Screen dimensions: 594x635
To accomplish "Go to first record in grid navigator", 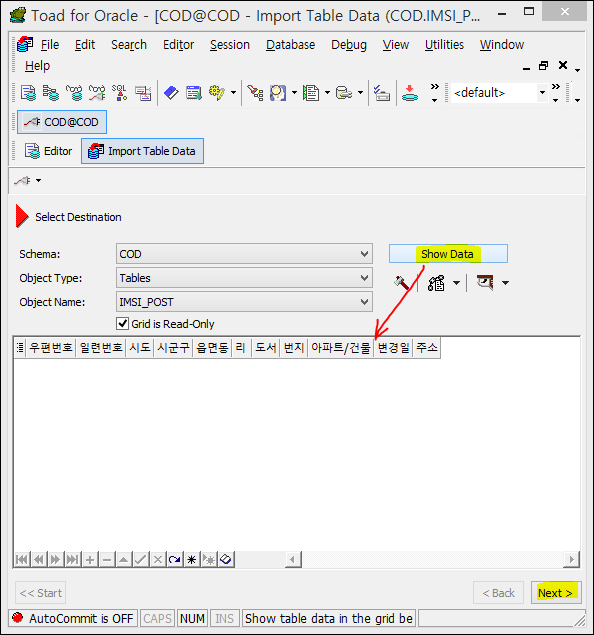I will 22,560.
